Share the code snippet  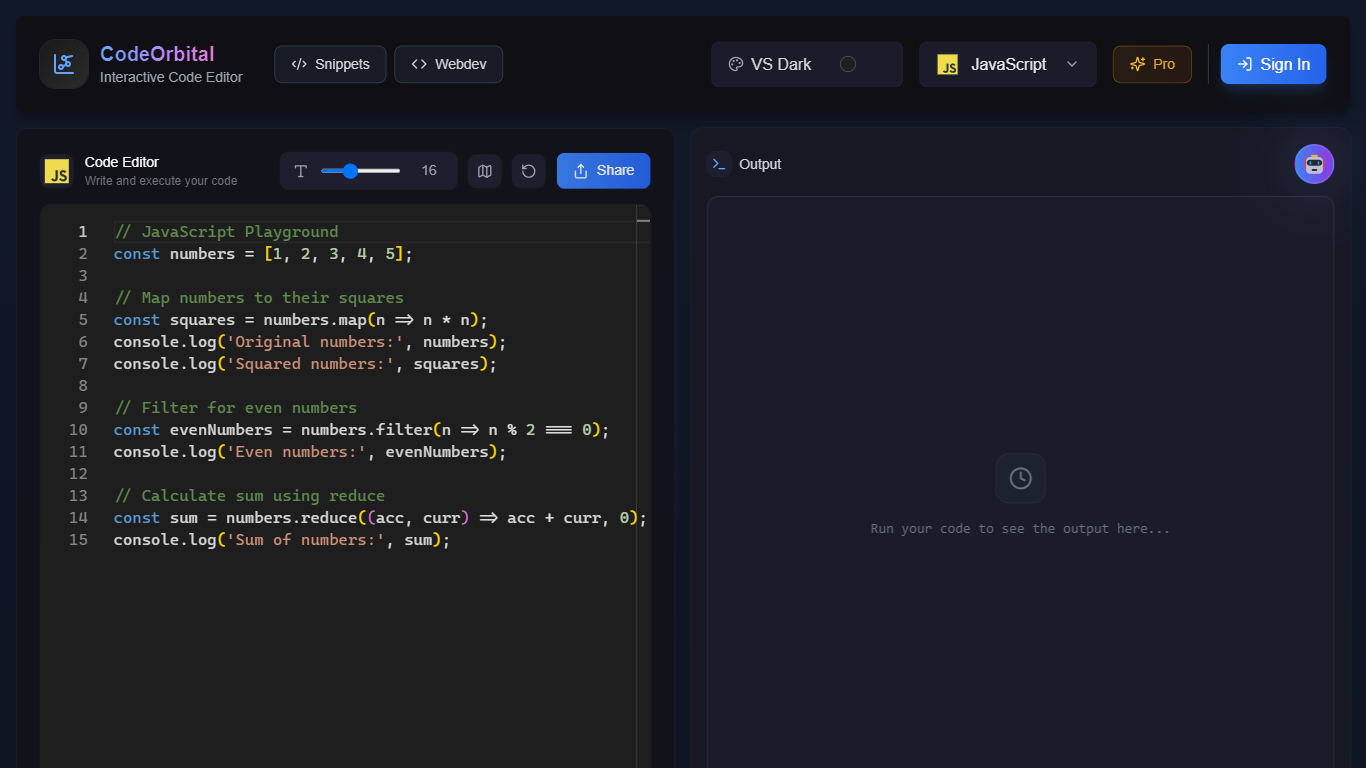click(603, 171)
